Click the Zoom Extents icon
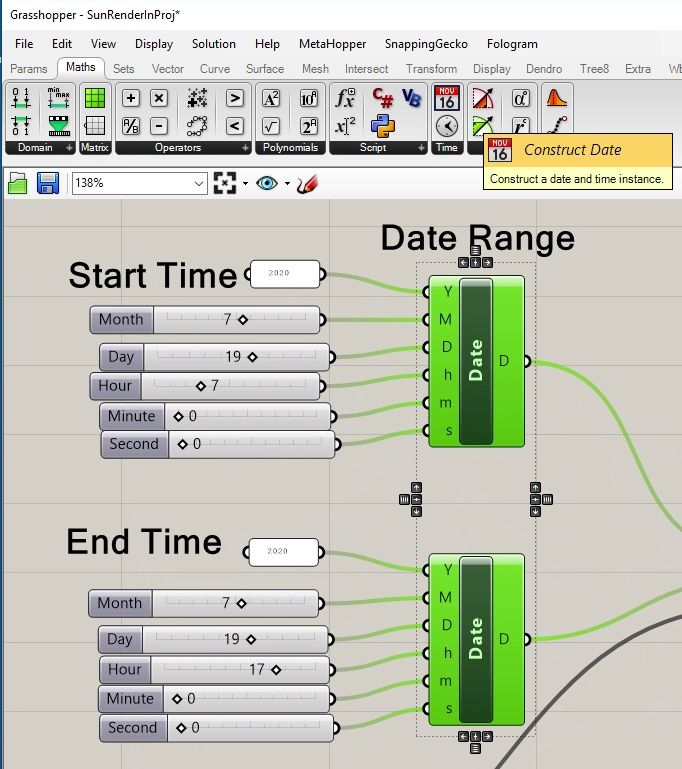Screen dimensions: 682x769 (x=225, y=183)
